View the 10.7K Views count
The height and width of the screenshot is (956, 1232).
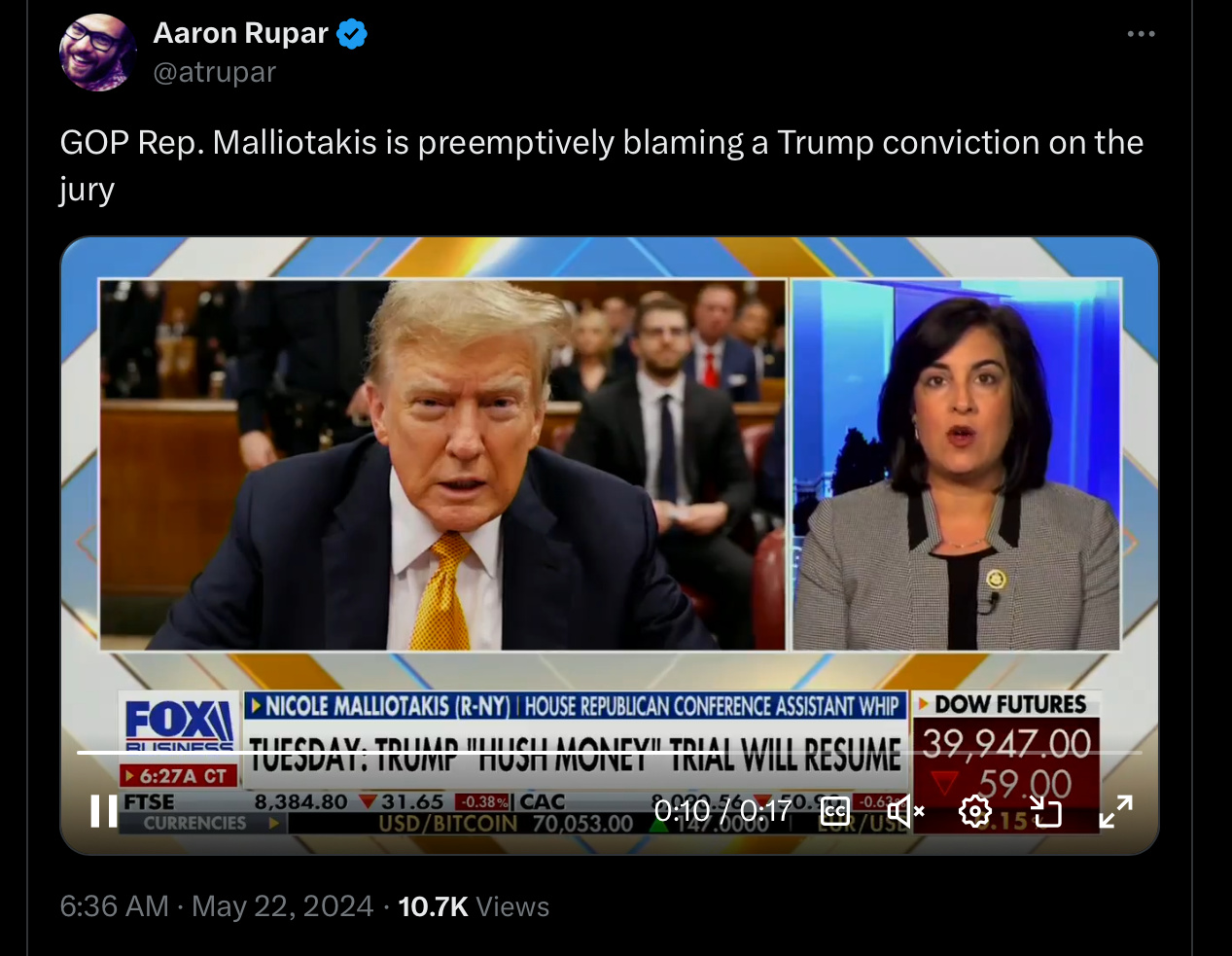474,906
